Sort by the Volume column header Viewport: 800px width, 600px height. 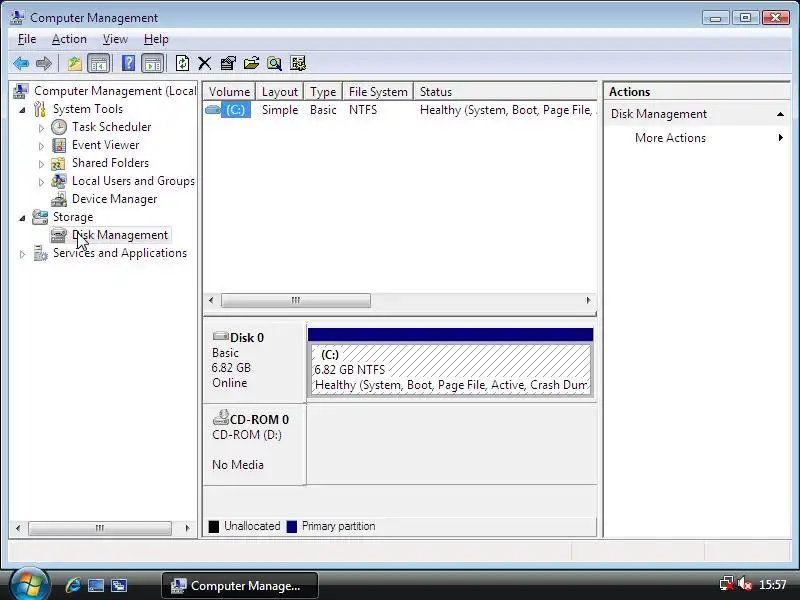(229, 91)
